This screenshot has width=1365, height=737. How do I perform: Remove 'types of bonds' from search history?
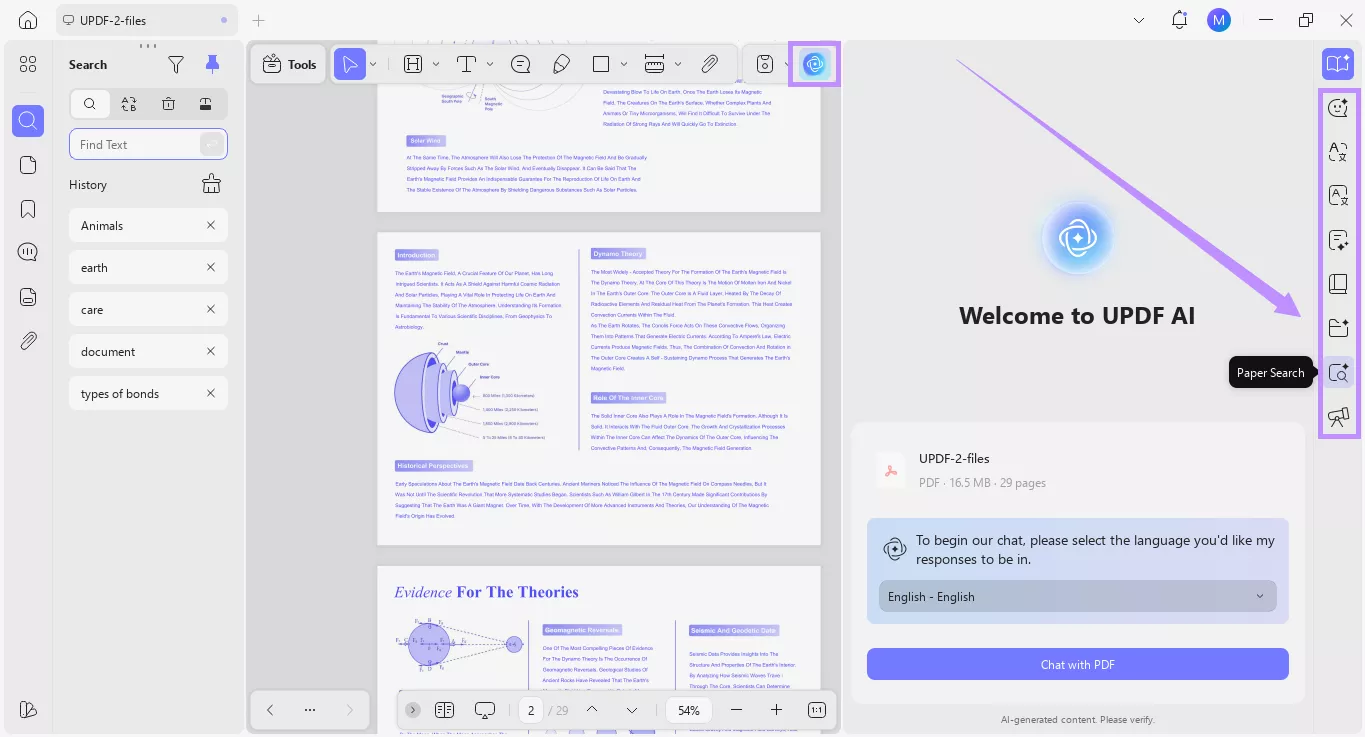pyautogui.click(x=211, y=393)
